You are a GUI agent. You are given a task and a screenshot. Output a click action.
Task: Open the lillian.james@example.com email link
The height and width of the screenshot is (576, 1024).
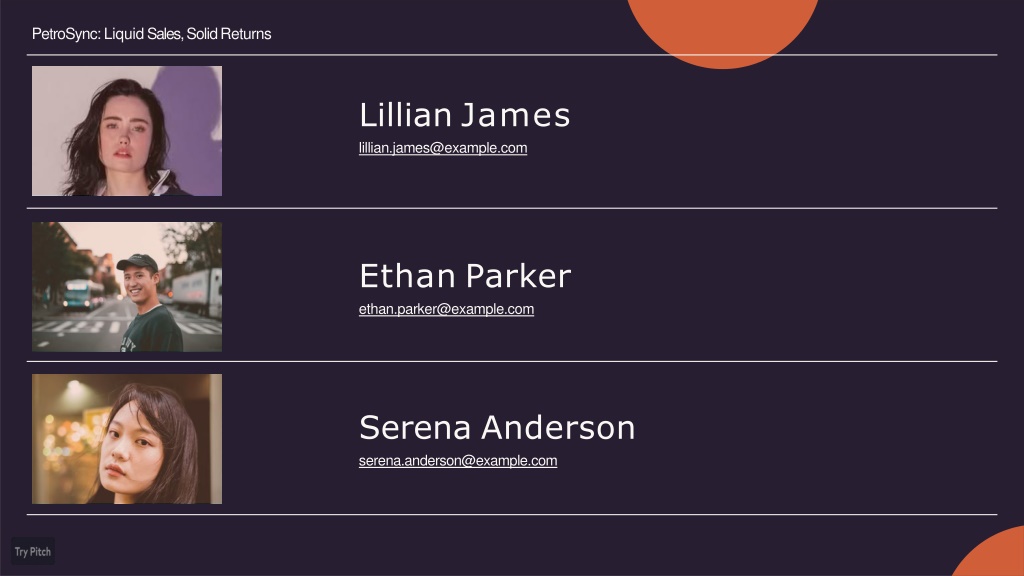[443, 148]
